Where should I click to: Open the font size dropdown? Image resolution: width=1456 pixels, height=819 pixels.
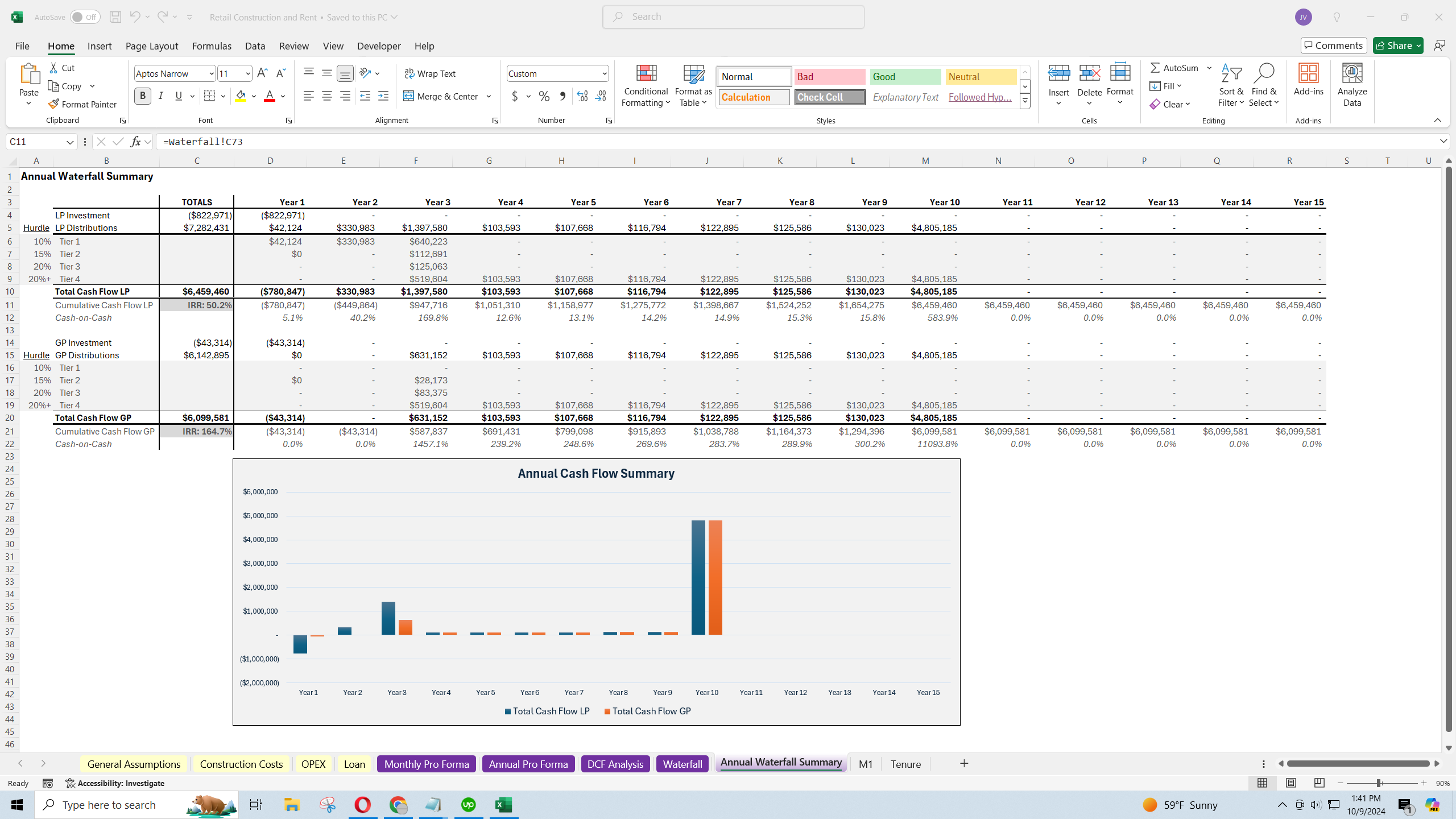[248, 73]
